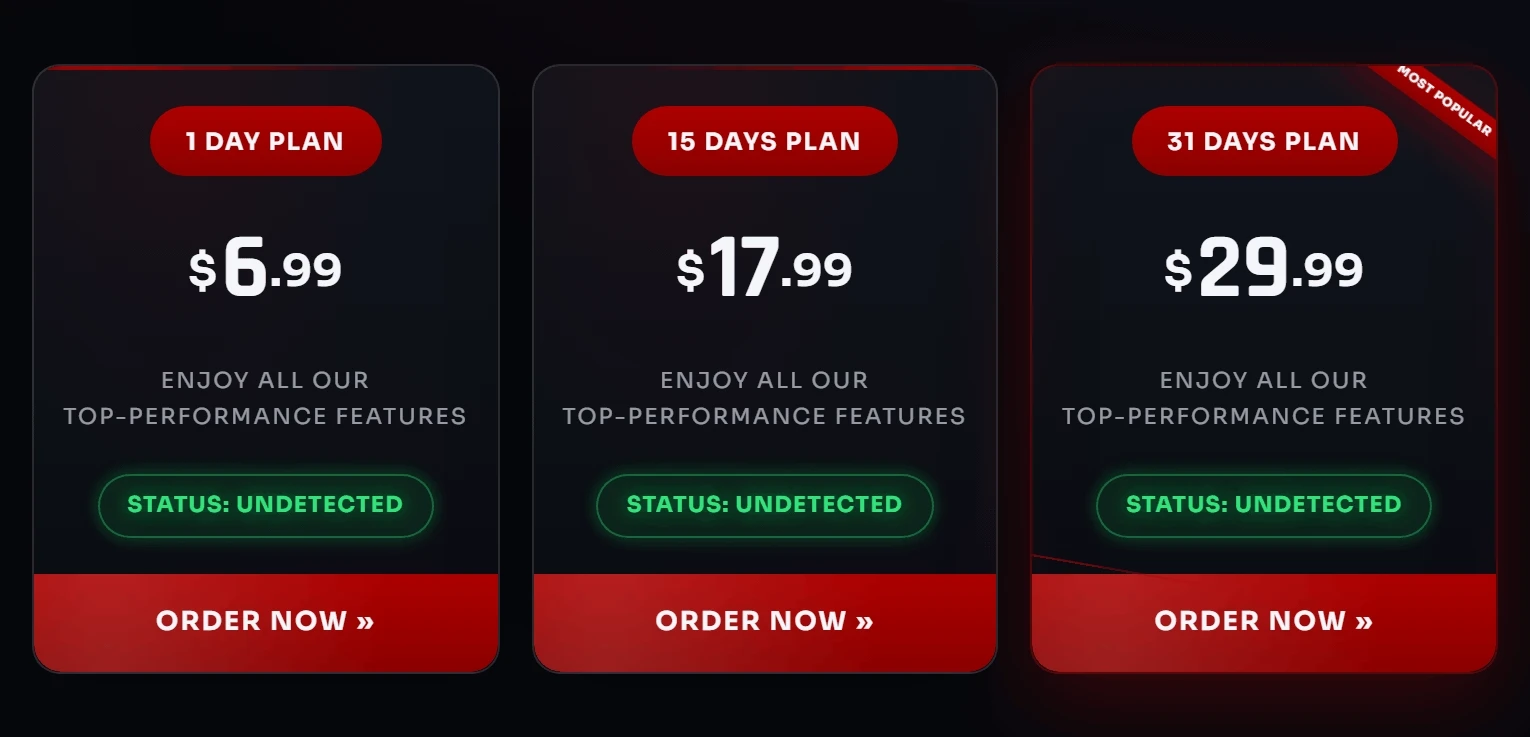
Task: Select the 31 Days Plan red badge
Action: pos(1263,141)
